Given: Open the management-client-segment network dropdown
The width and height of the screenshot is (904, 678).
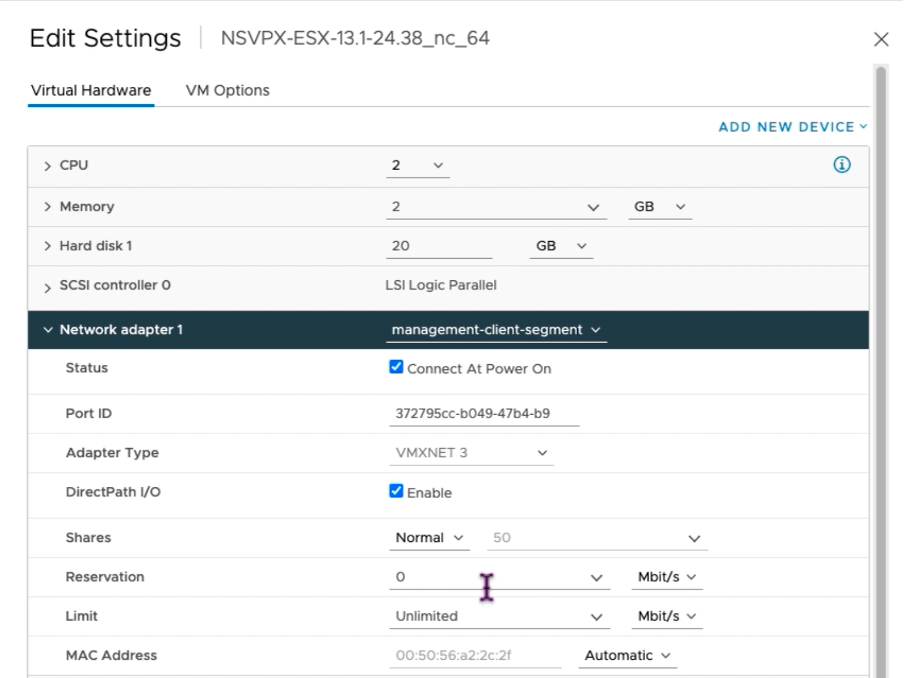Looking at the screenshot, I should 496,330.
